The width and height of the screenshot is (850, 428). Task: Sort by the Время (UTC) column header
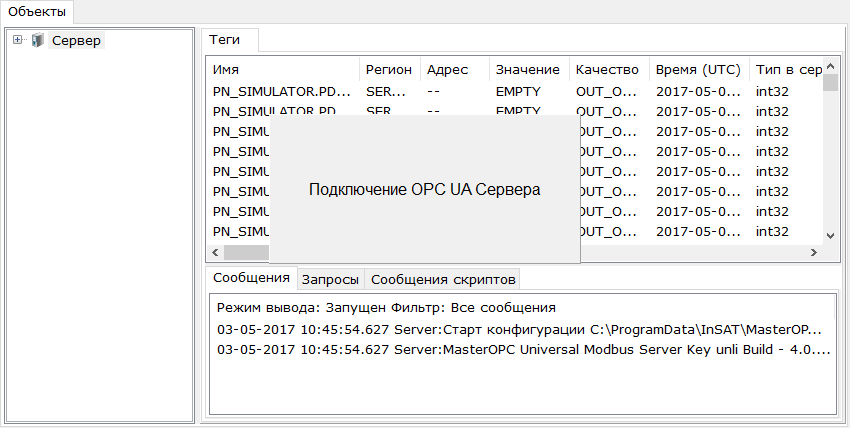click(x=699, y=70)
